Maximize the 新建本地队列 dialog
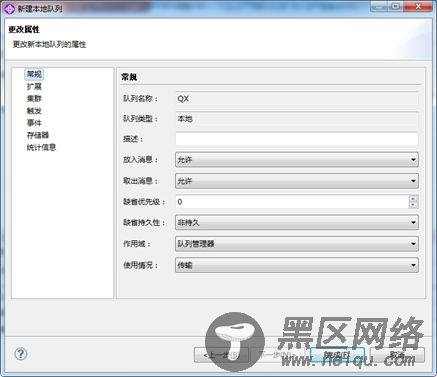The height and width of the screenshot is (377, 437). pos(396,7)
